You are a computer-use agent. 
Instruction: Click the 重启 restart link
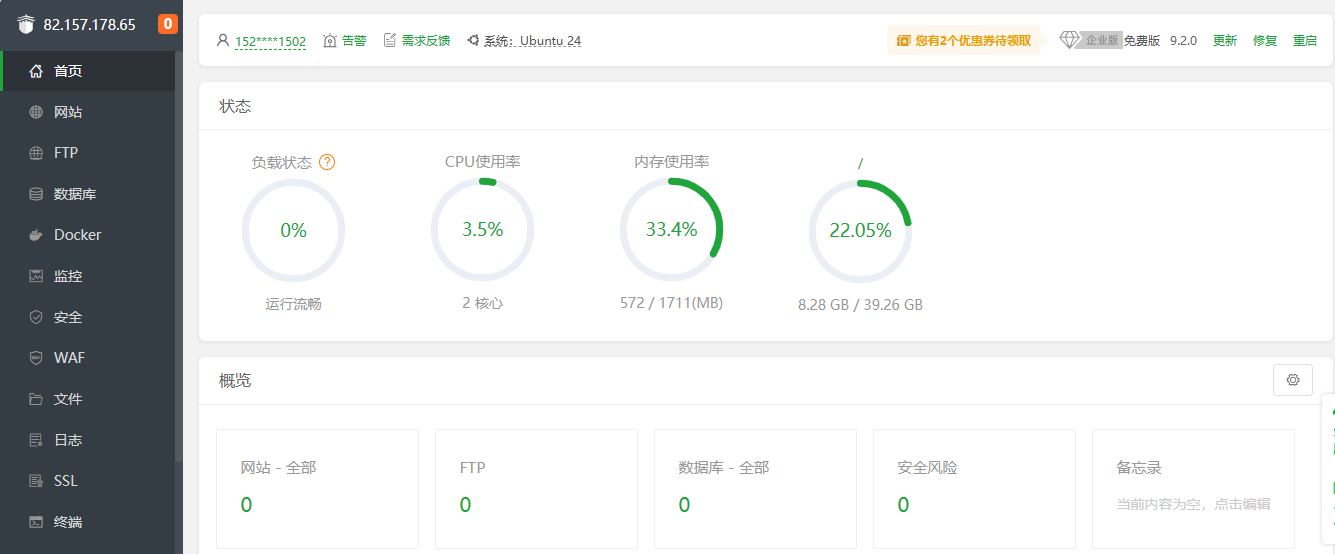(x=1305, y=41)
